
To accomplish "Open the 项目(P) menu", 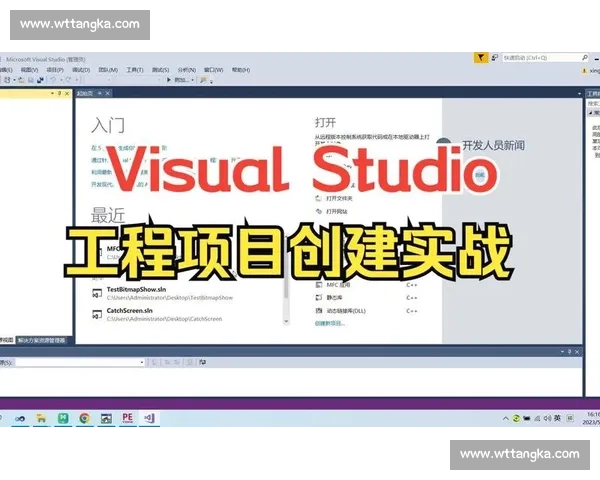I will pyautogui.click(x=55, y=70).
